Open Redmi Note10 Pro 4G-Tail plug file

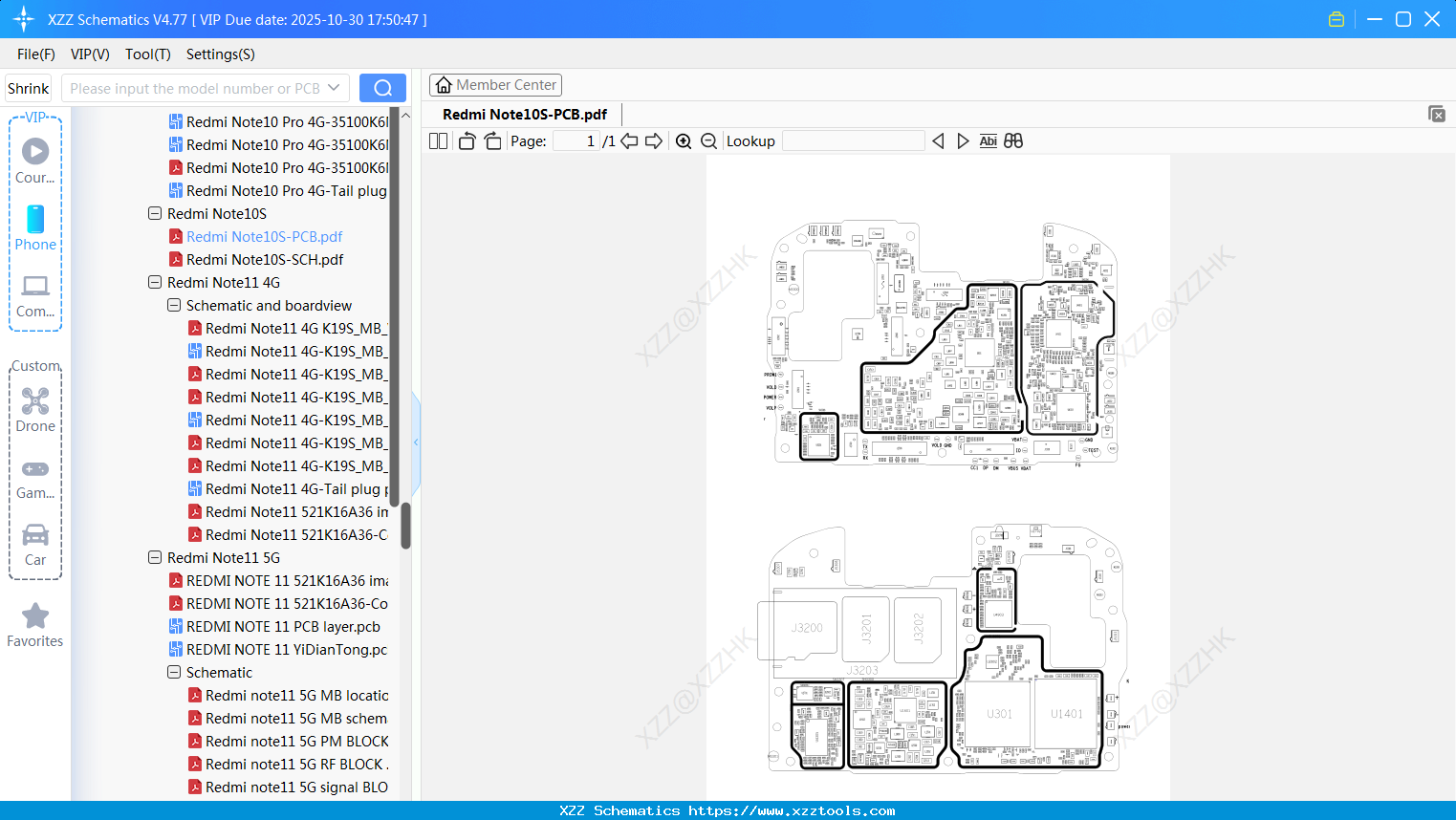tap(278, 190)
